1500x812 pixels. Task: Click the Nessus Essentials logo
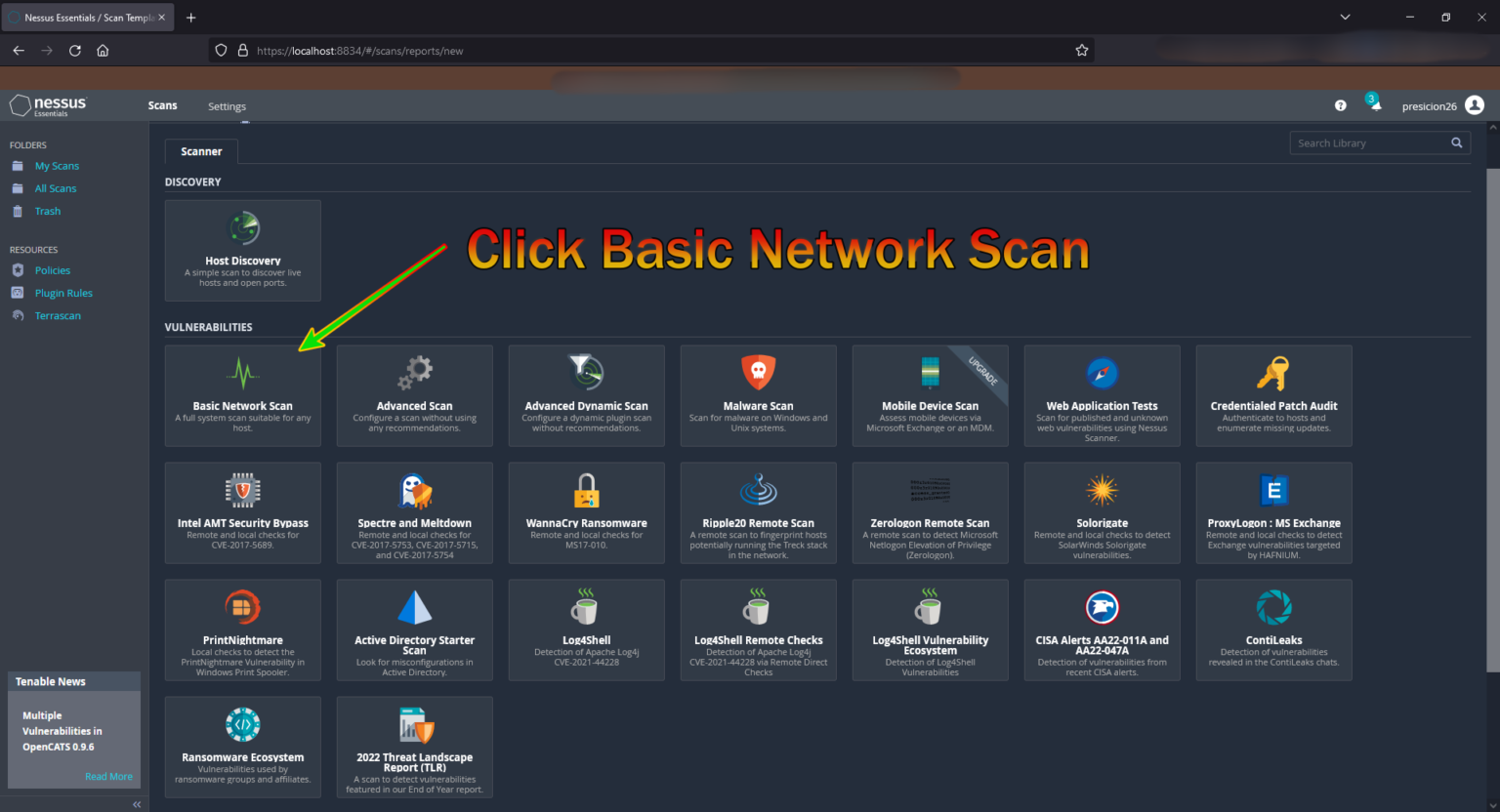pyautogui.click(x=48, y=105)
